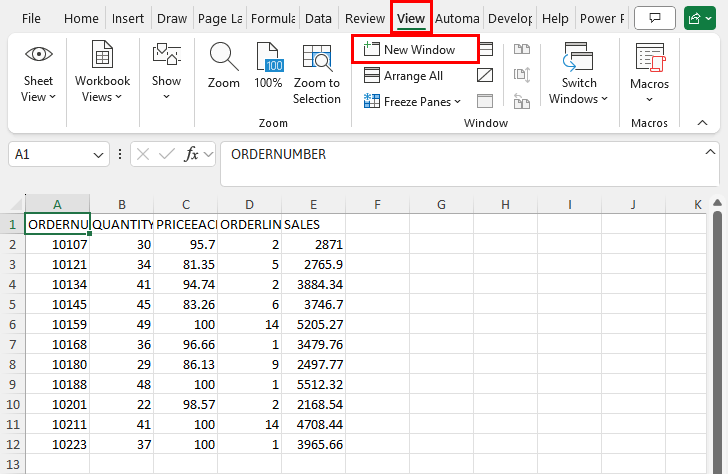Collapse the ribbon with chevron

tap(702, 123)
